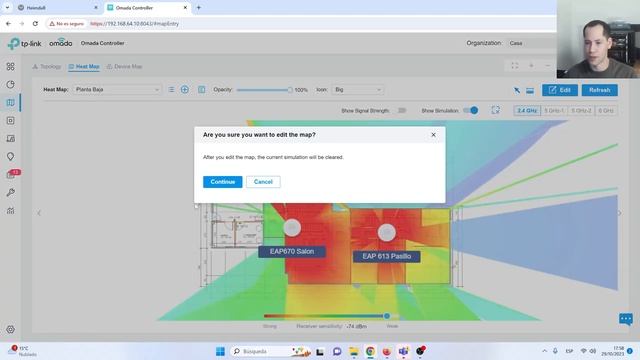Toggle Show Simulation switch
The height and width of the screenshot is (360, 640).
click(x=471, y=111)
